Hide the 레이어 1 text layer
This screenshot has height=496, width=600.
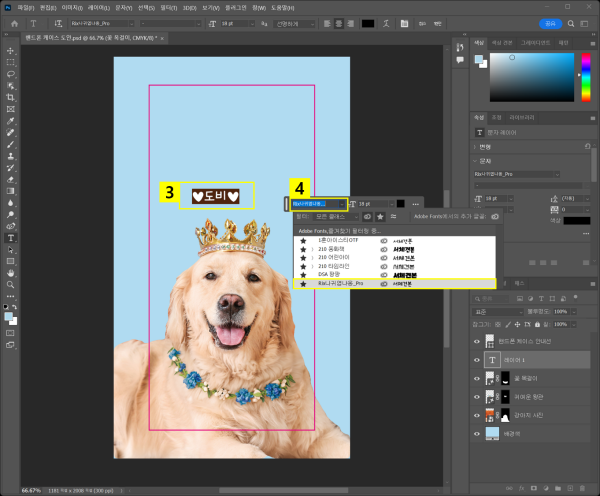click(x=477, y=360)
